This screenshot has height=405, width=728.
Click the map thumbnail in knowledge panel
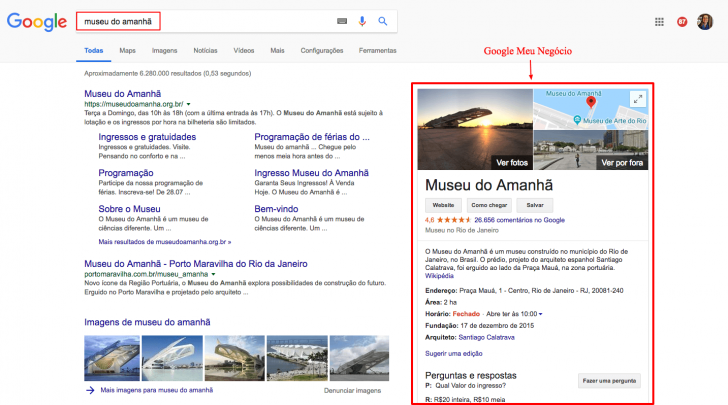[591, 109]
